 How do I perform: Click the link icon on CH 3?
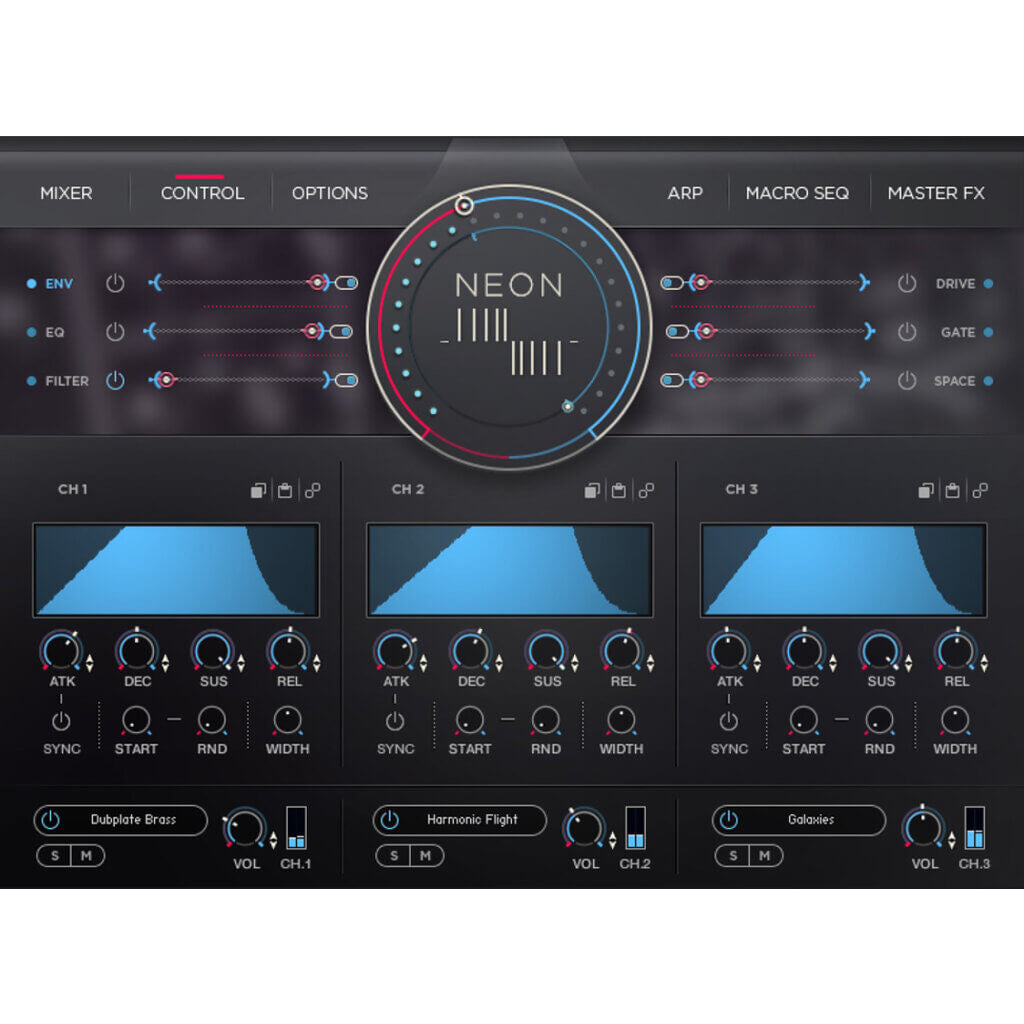coord(981,490)
